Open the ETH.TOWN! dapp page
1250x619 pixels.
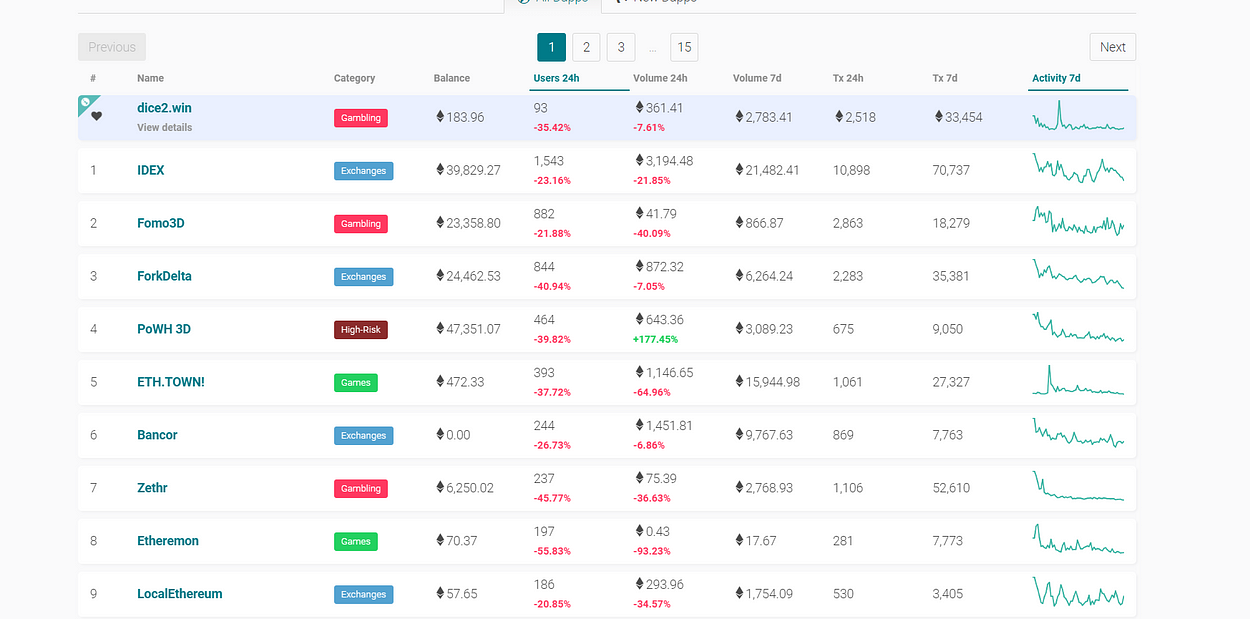[171, 382]
